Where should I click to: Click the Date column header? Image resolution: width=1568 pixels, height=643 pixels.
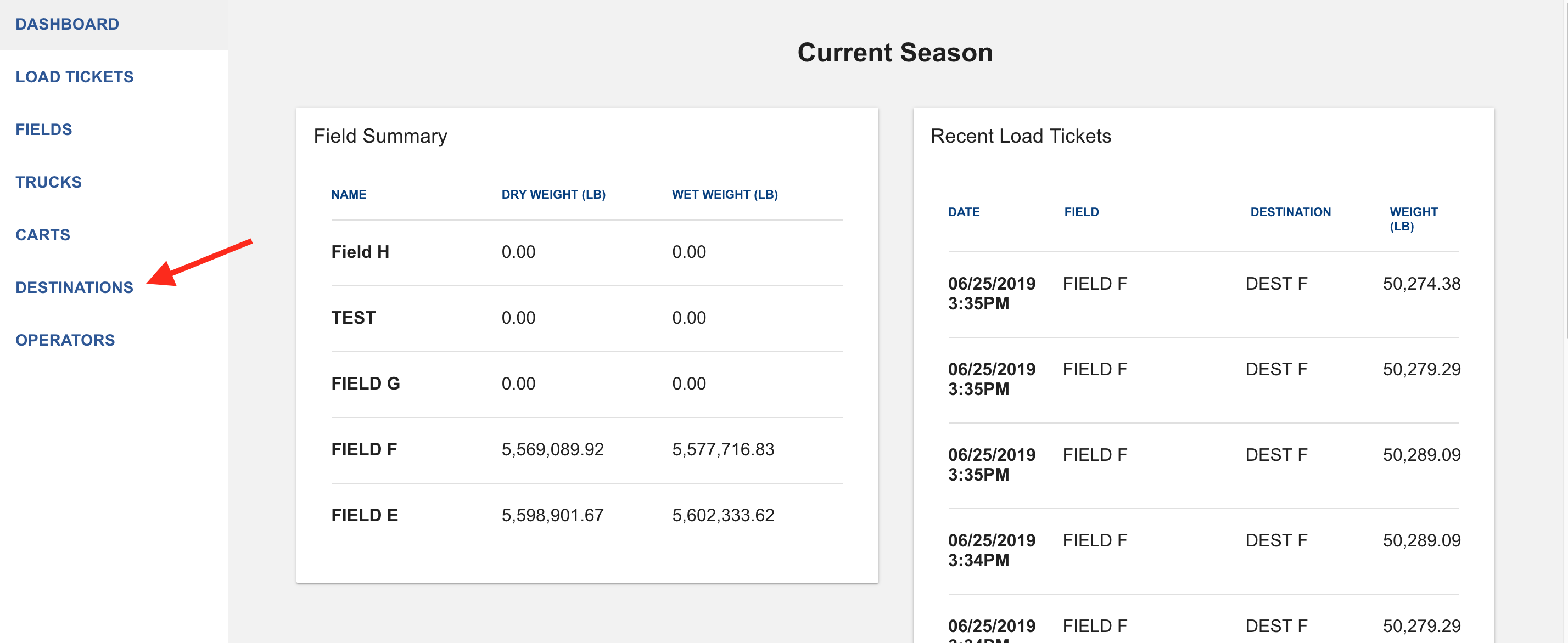[964, 212]
